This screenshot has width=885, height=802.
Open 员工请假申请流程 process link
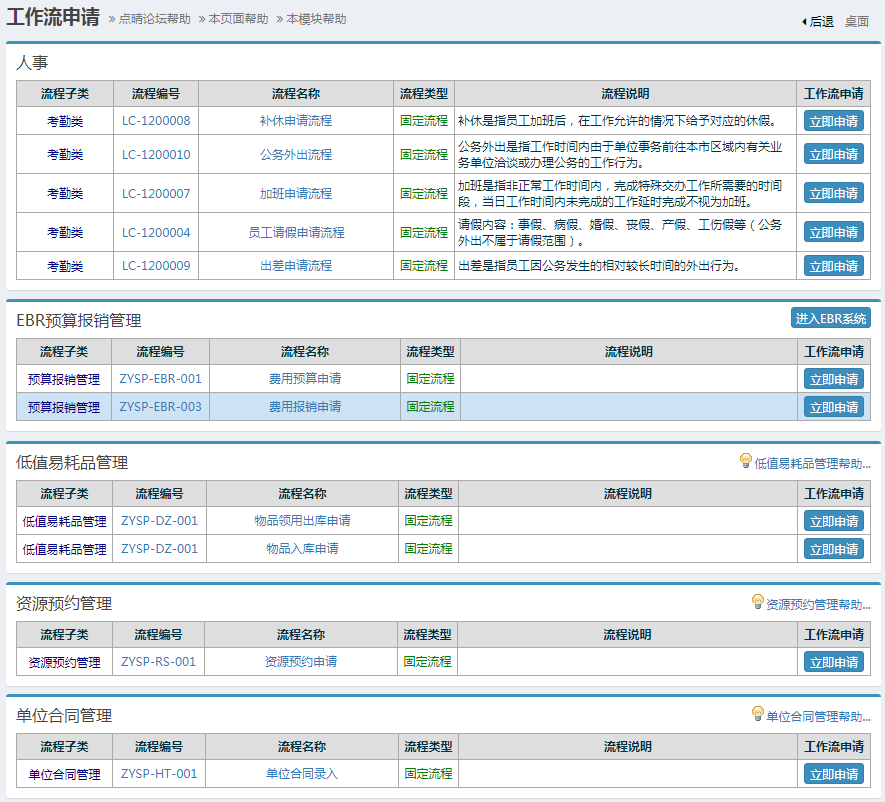click(296, 232)
